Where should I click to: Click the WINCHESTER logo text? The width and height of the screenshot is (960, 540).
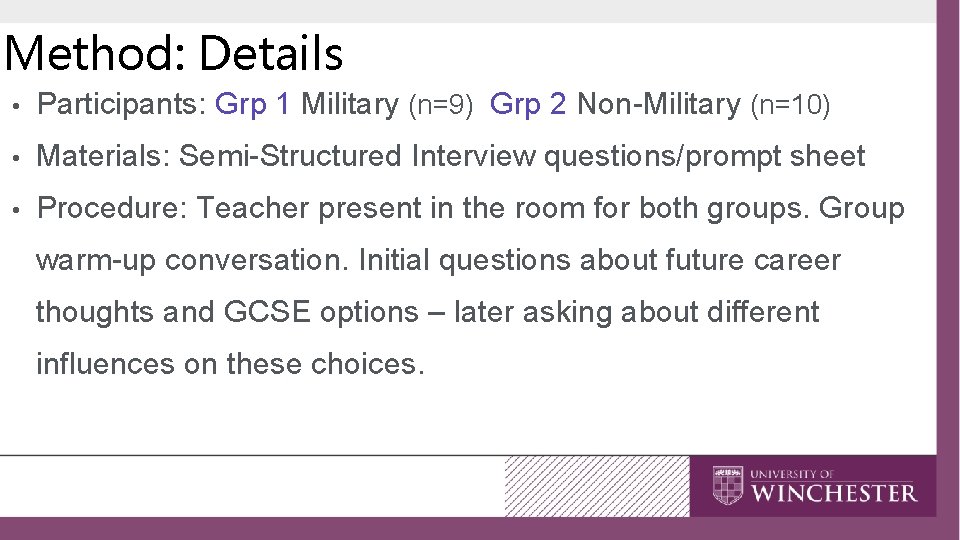tap(833, 493)
